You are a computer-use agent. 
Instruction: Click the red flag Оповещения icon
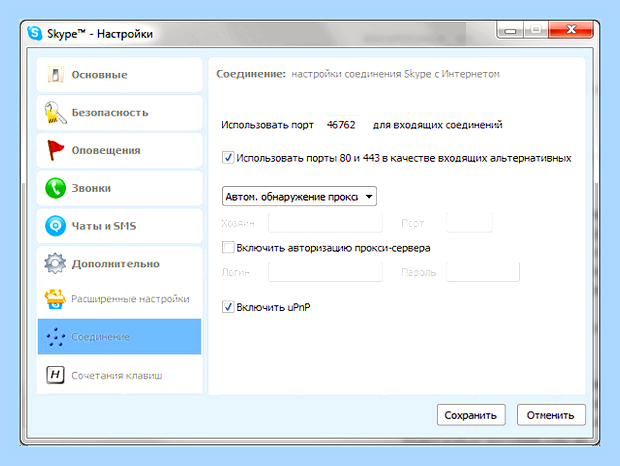click(x=55, y=150)
